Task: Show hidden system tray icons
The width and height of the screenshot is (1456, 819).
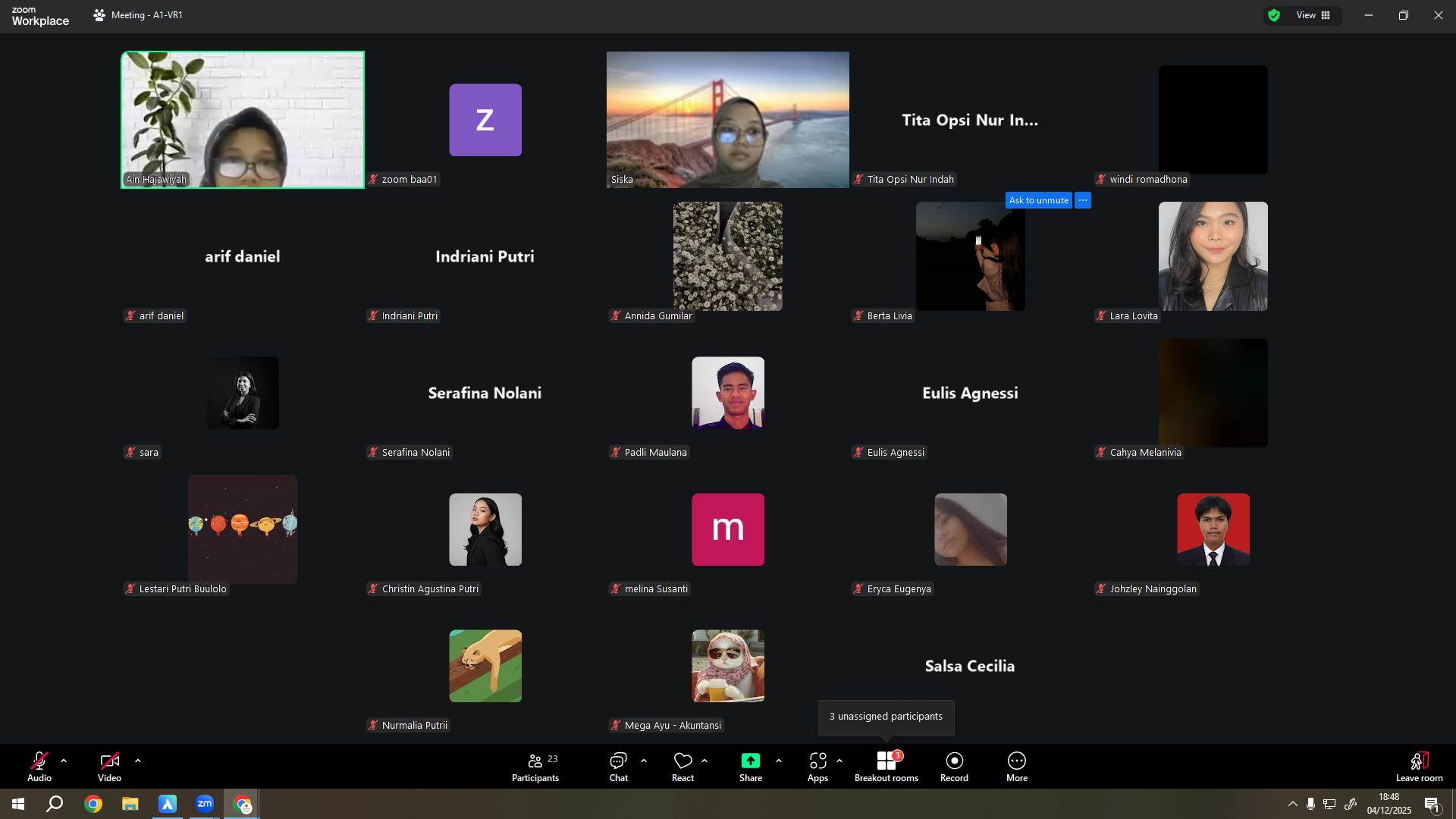Action: click(1292, 804)
